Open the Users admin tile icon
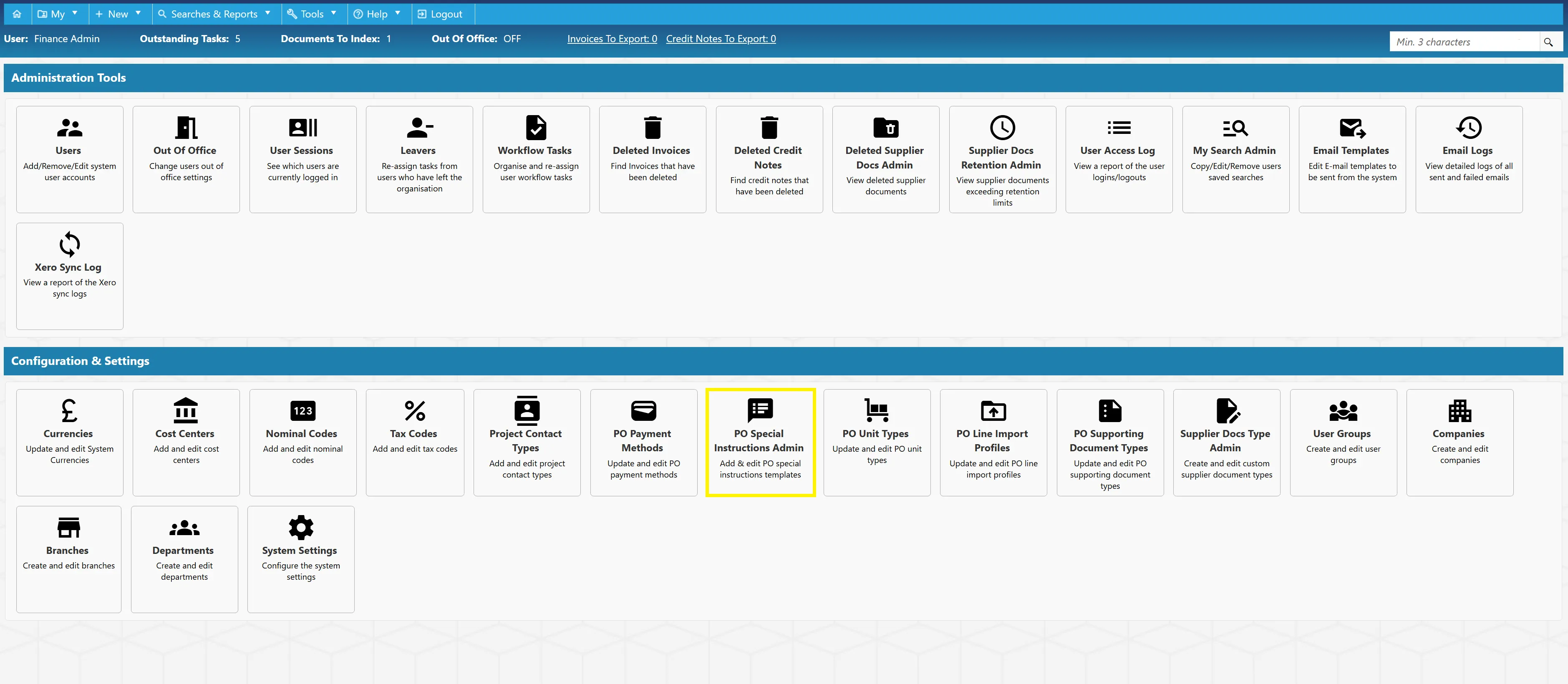 [x=69, y=128]
